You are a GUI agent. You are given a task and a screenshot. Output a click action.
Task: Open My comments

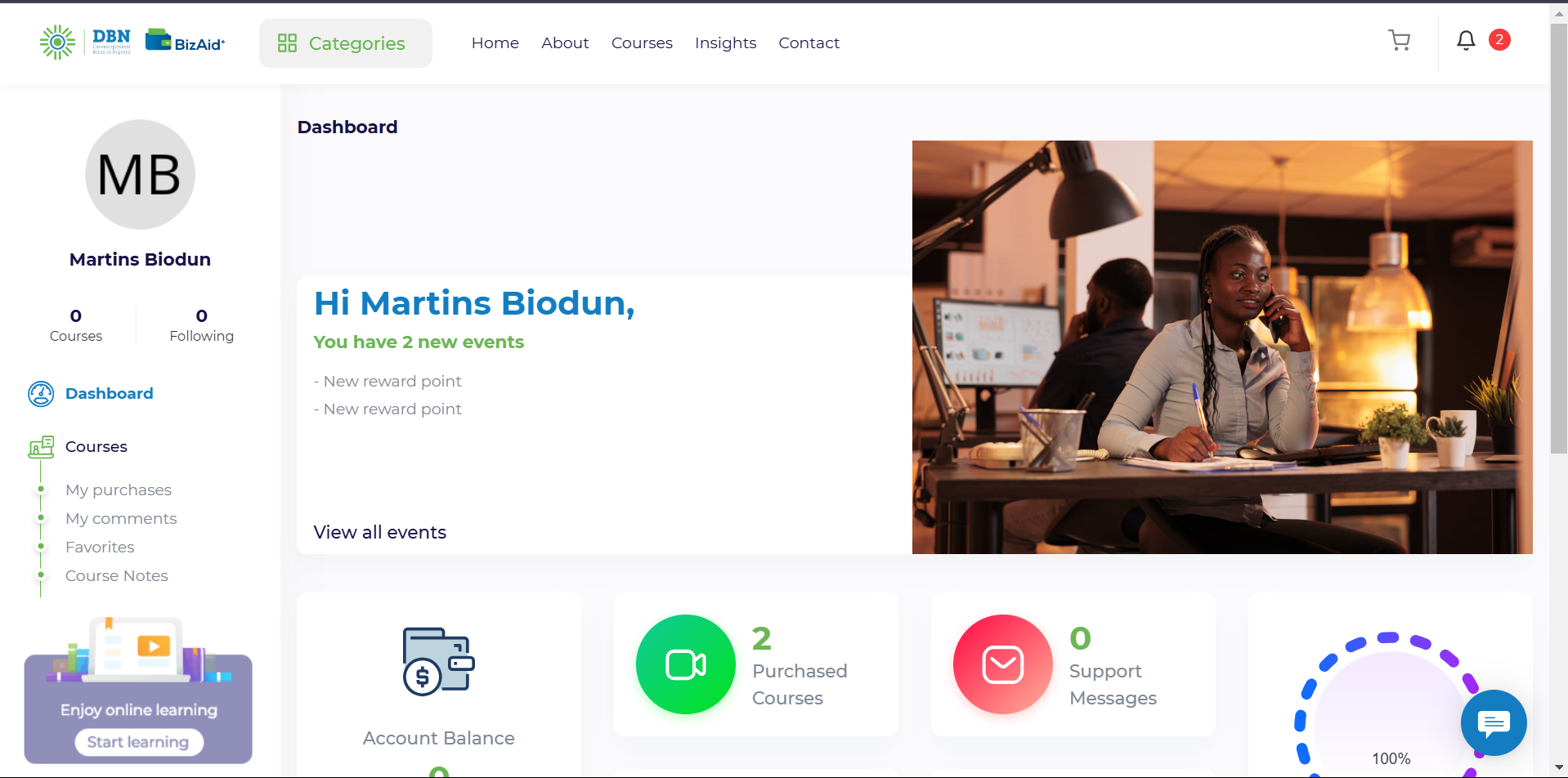[121, 518]
